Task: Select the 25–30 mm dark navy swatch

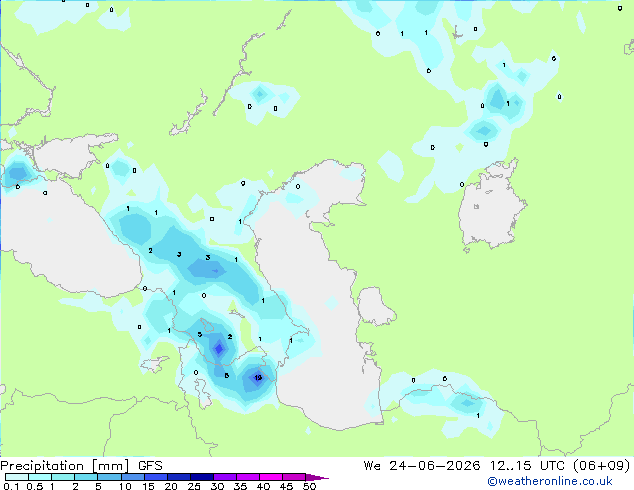Action: pyautogui.click(x=202, y=477)
